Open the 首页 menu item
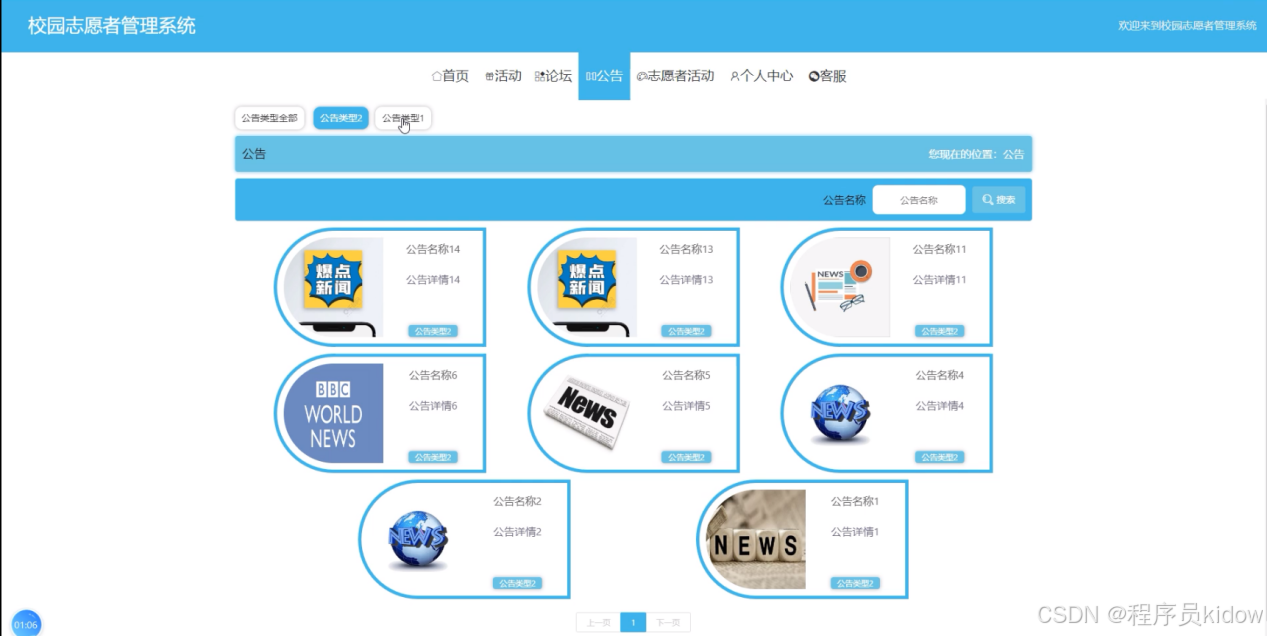Image resolution: width=1267 pixels, height=636 pixels. click(x=451, y=75)
